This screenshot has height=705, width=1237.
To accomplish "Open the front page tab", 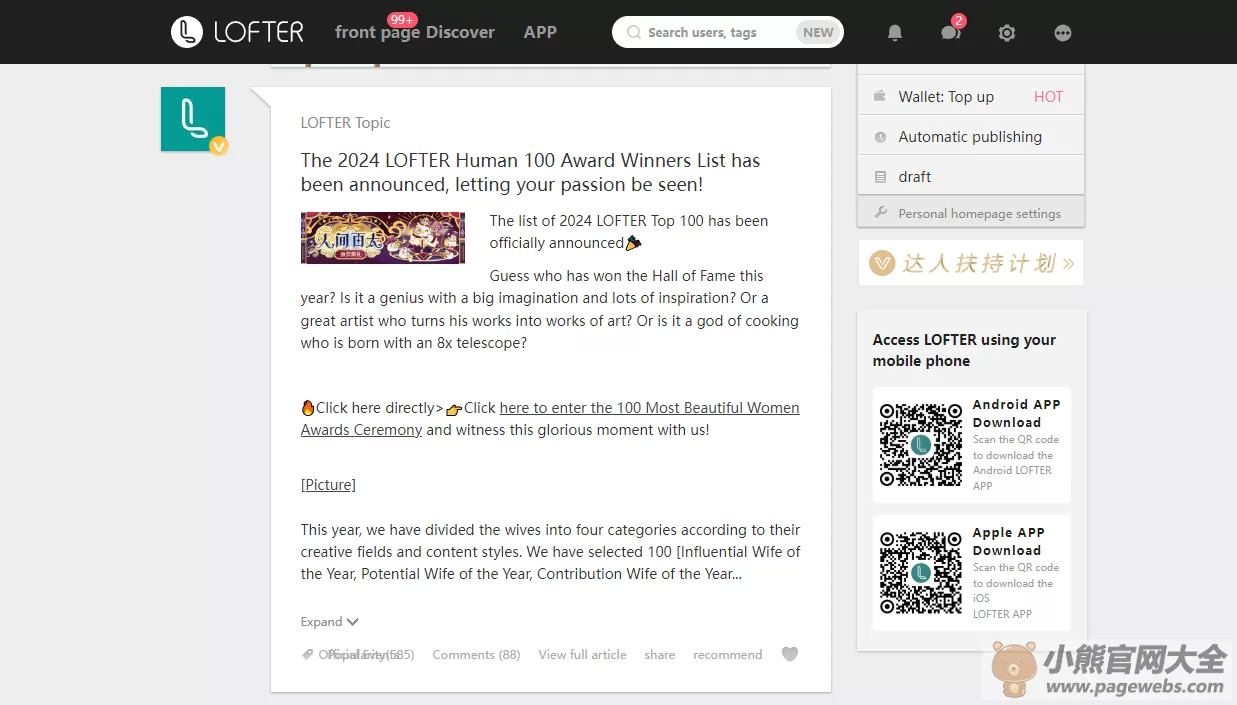I will tap(378, 32).
